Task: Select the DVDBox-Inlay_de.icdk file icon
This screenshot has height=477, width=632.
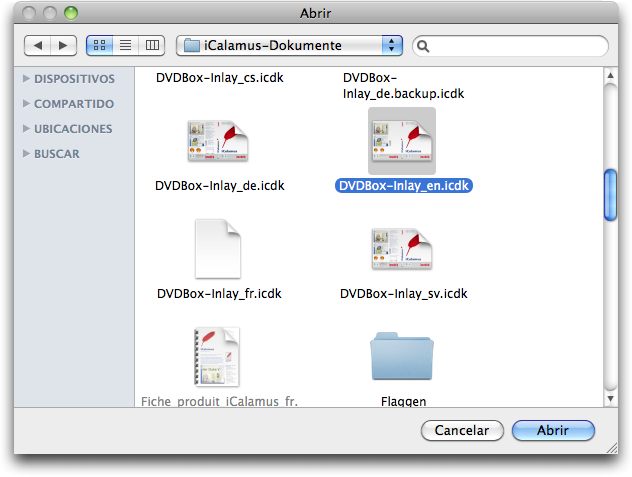Action: tap(218, 141)
